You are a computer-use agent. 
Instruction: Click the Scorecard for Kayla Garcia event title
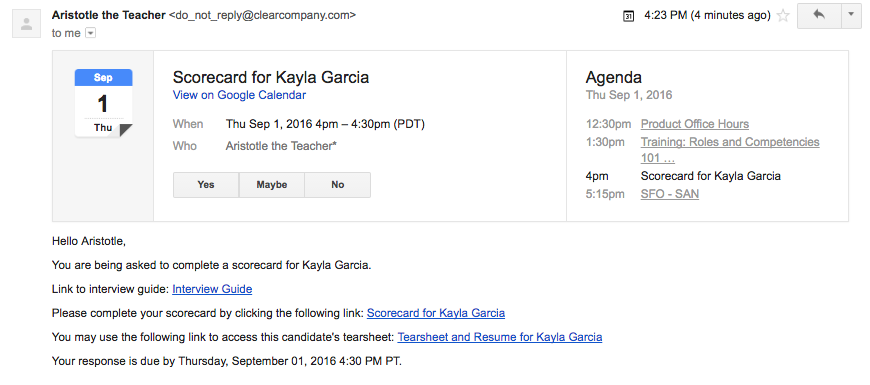tap(271, 77)
